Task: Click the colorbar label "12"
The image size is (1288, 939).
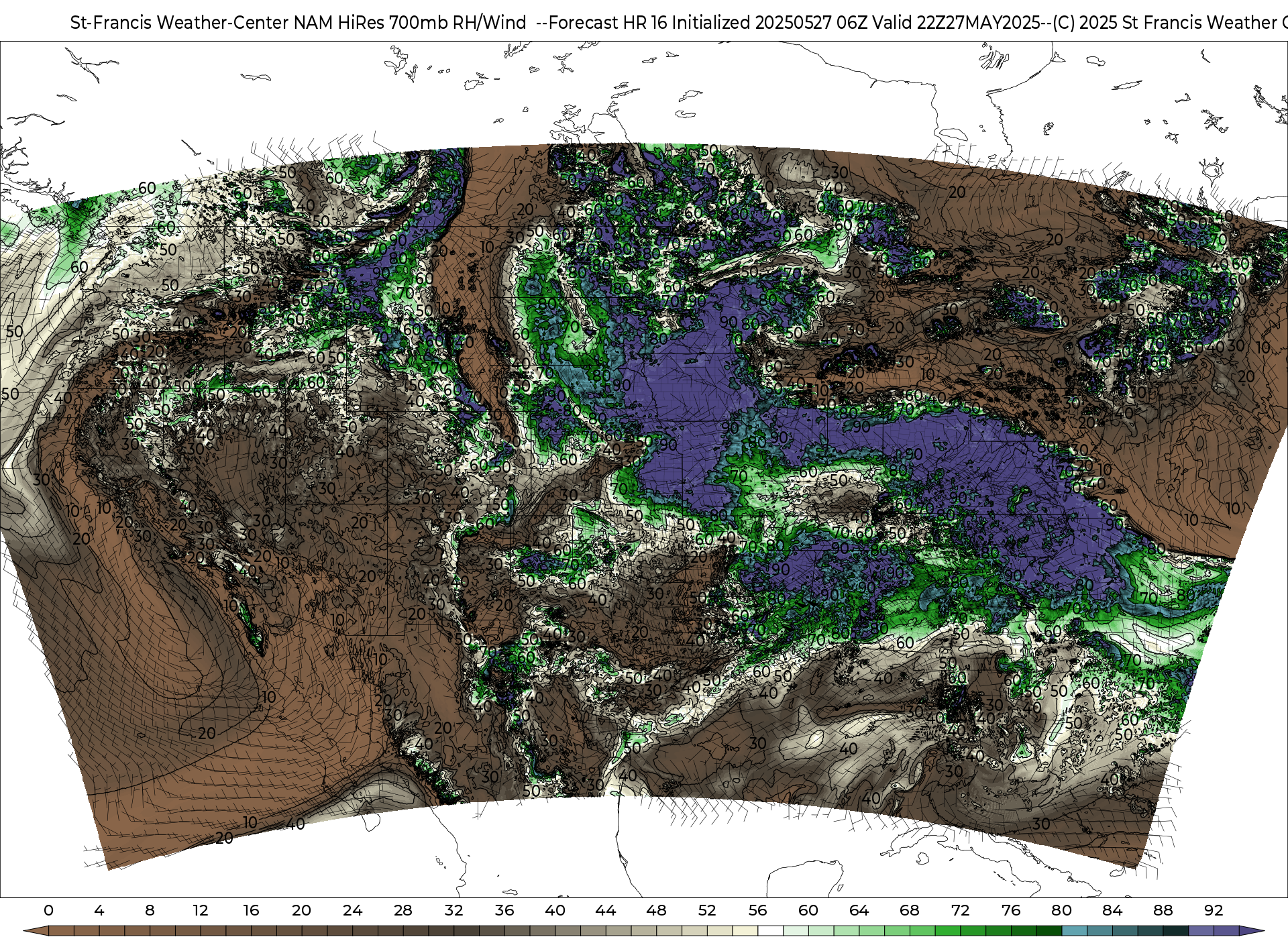Action: coord(201,910)
